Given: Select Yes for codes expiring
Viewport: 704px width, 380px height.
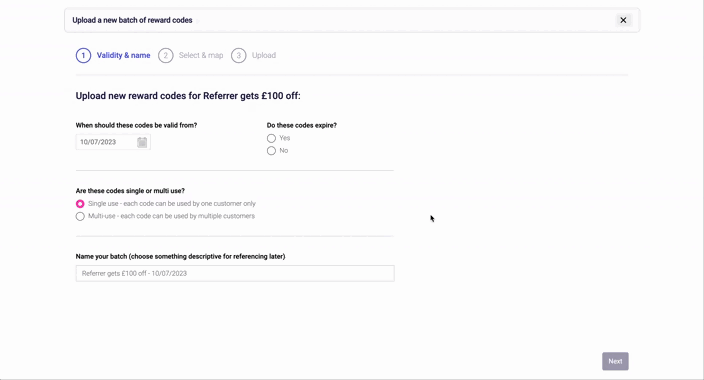Looking at the screenshot, I should coord(271,138).
